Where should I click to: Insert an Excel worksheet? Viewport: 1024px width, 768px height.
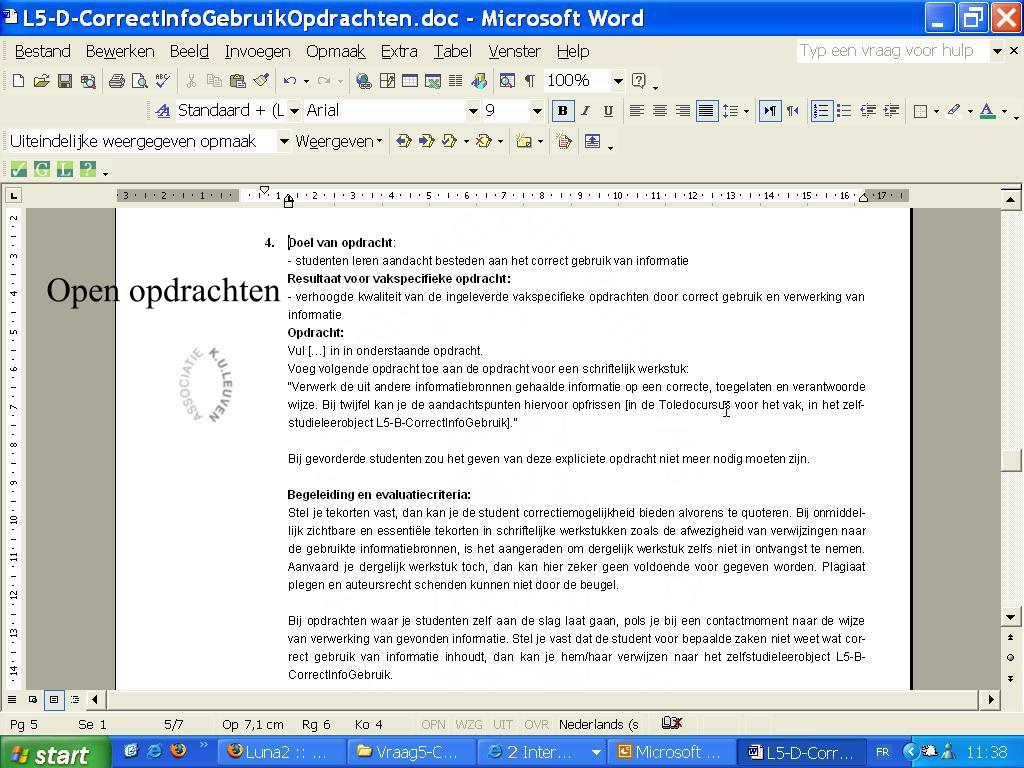click(x=432, y=81)
